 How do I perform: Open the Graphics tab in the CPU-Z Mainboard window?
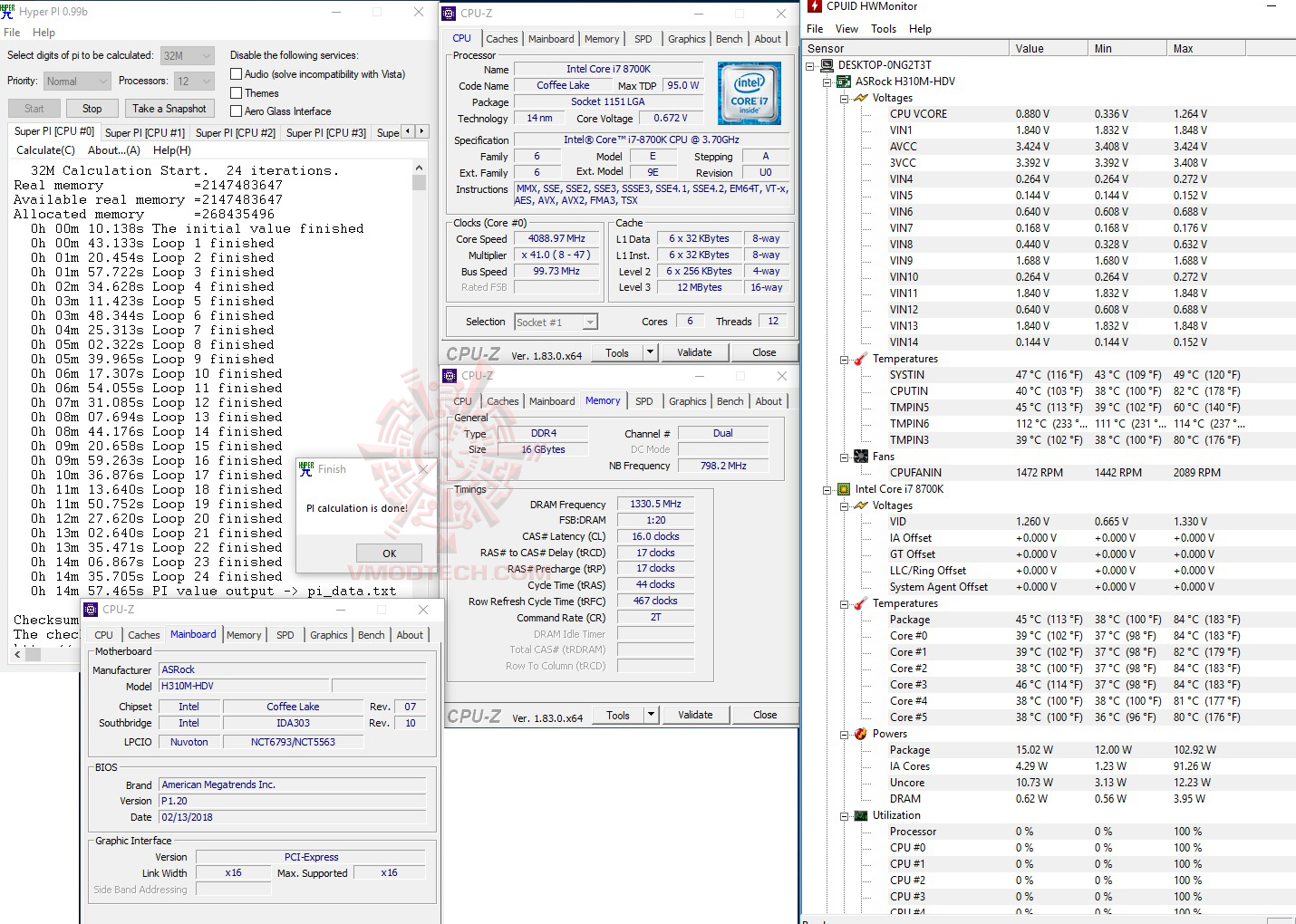(329, 635)
